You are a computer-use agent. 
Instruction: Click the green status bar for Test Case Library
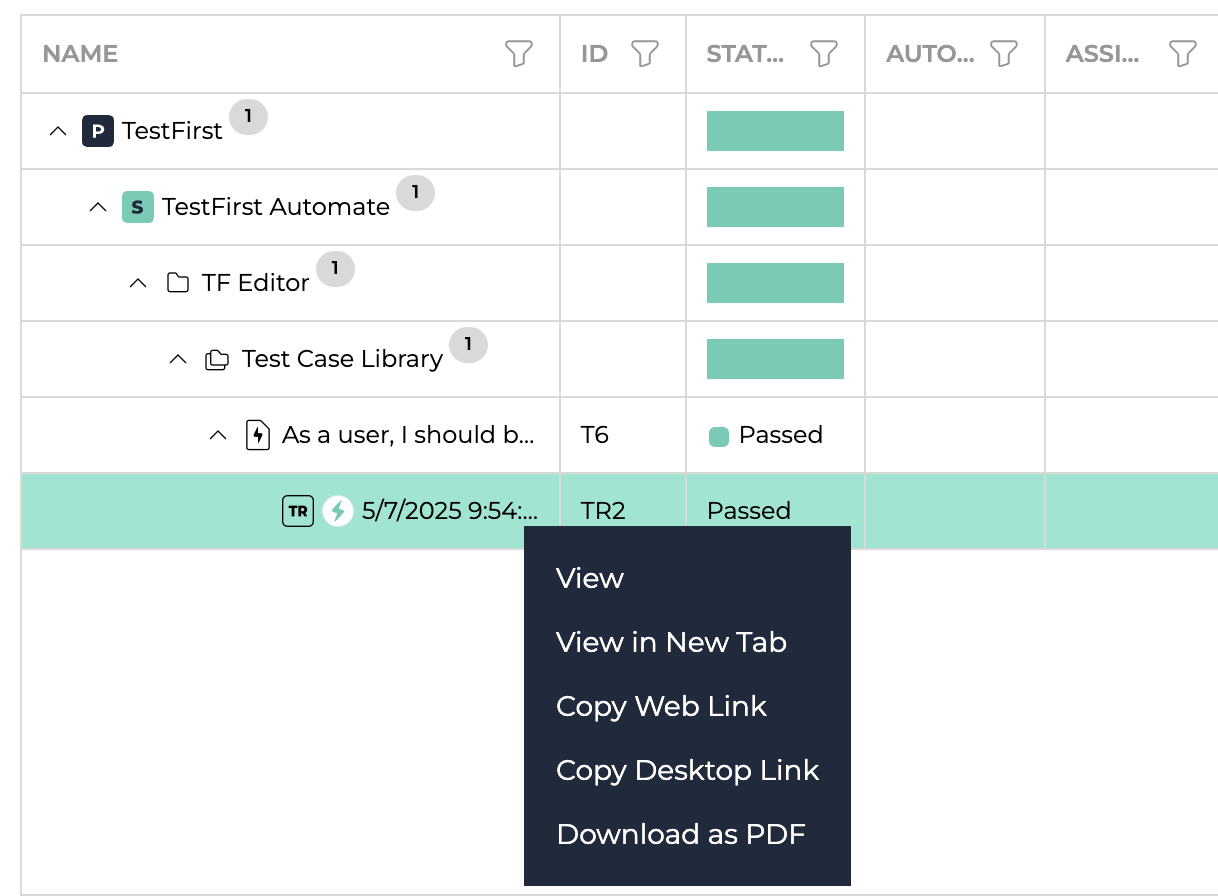click(x=775, y=359)
